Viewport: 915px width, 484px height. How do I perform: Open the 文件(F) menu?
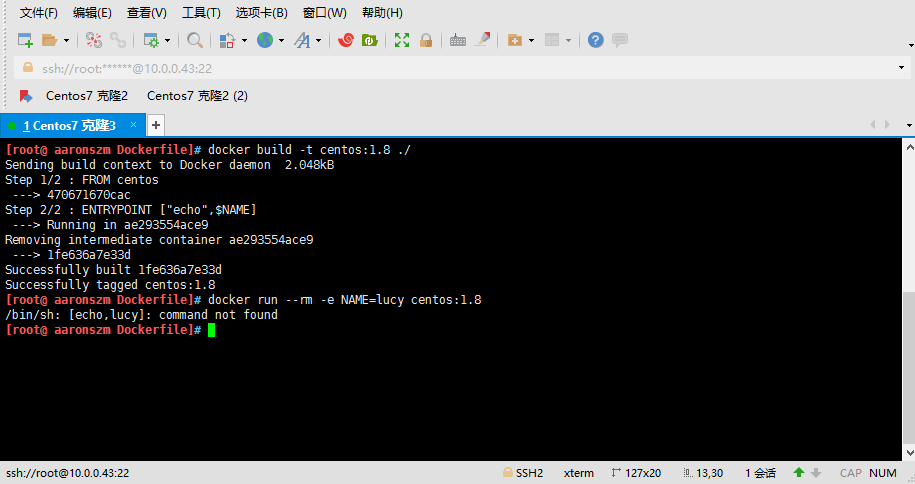[39, 13]
